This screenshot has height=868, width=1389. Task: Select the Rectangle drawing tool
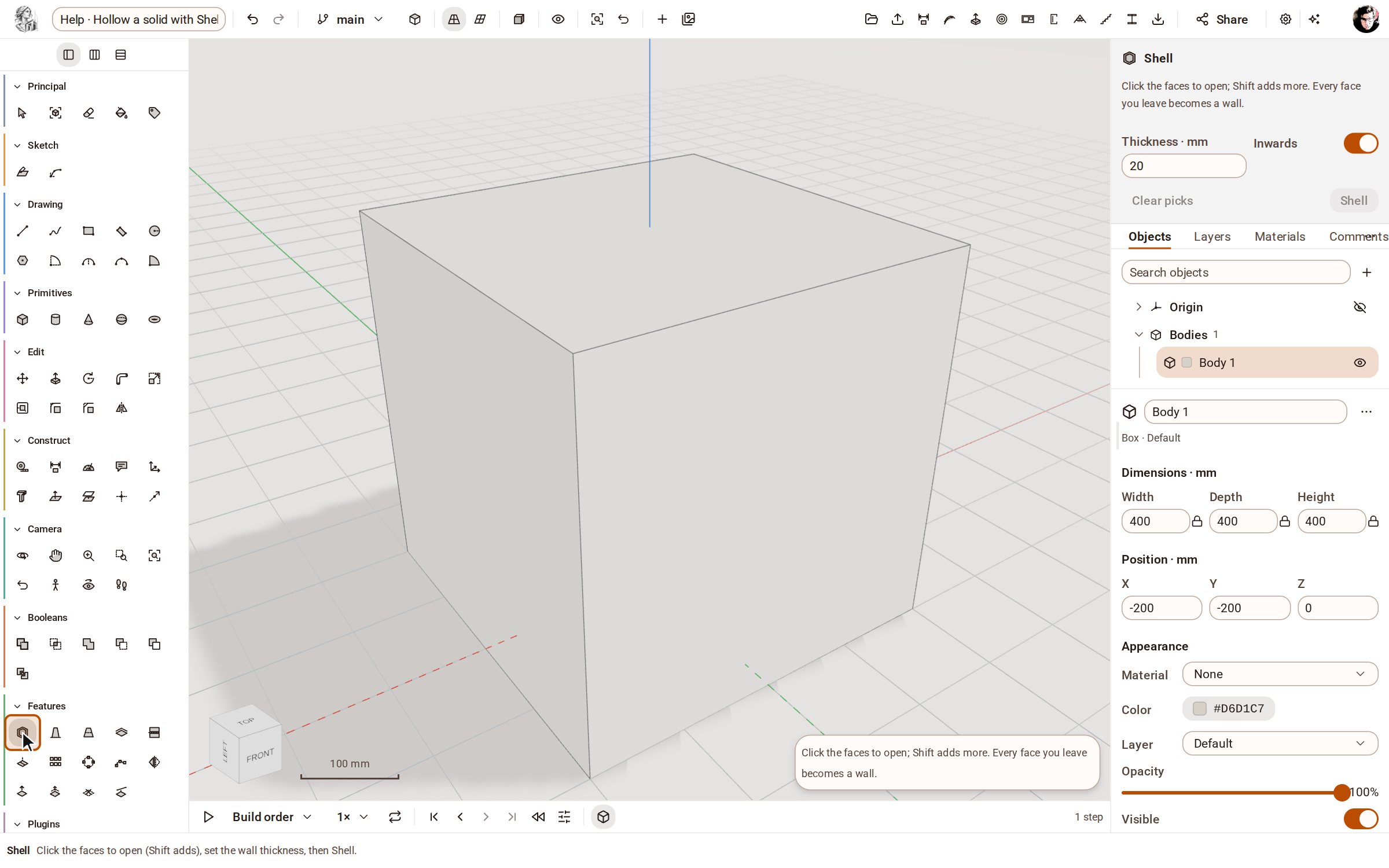click(89, 231)
